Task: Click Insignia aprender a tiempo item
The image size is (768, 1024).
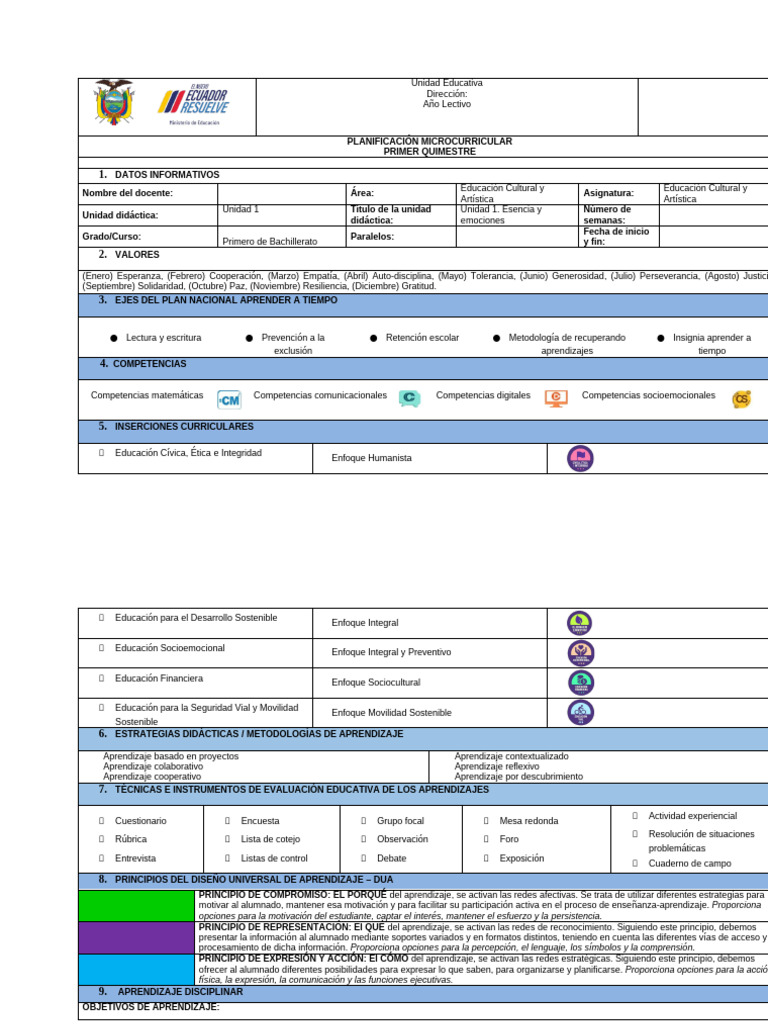Action: coord(705,344)
